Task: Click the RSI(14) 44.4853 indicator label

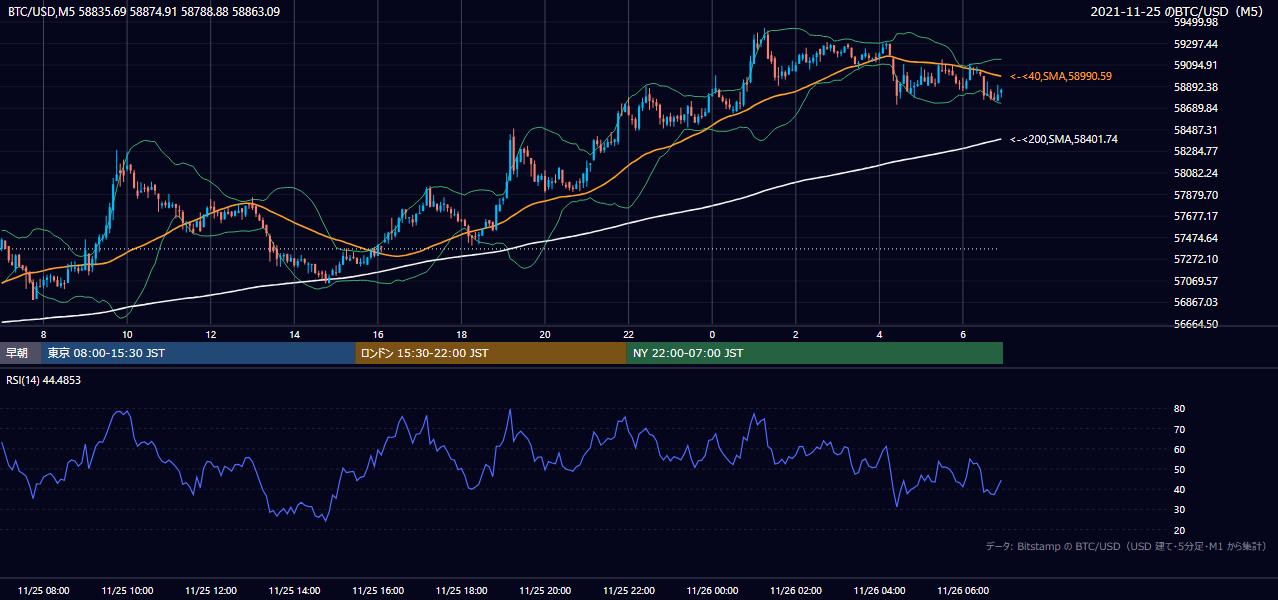Action: [44, 380]
